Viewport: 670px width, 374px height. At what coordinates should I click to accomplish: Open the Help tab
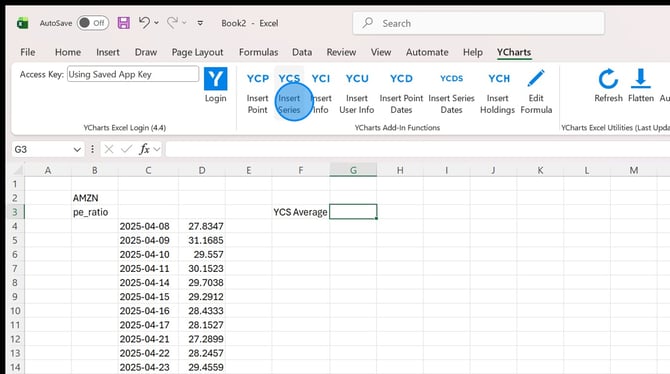(473, 52)
